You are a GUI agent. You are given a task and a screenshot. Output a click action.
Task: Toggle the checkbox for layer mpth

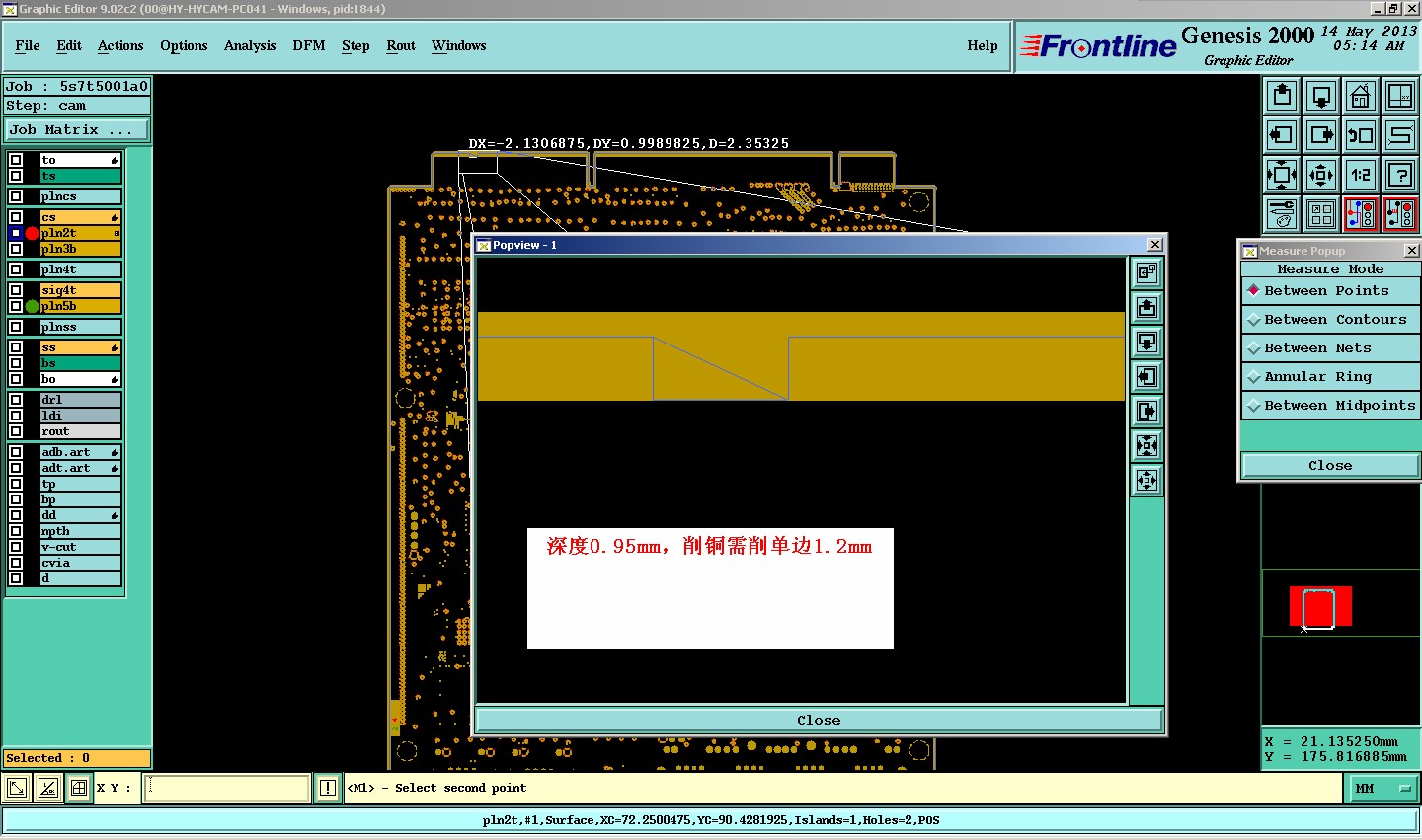tap(16, 531)
